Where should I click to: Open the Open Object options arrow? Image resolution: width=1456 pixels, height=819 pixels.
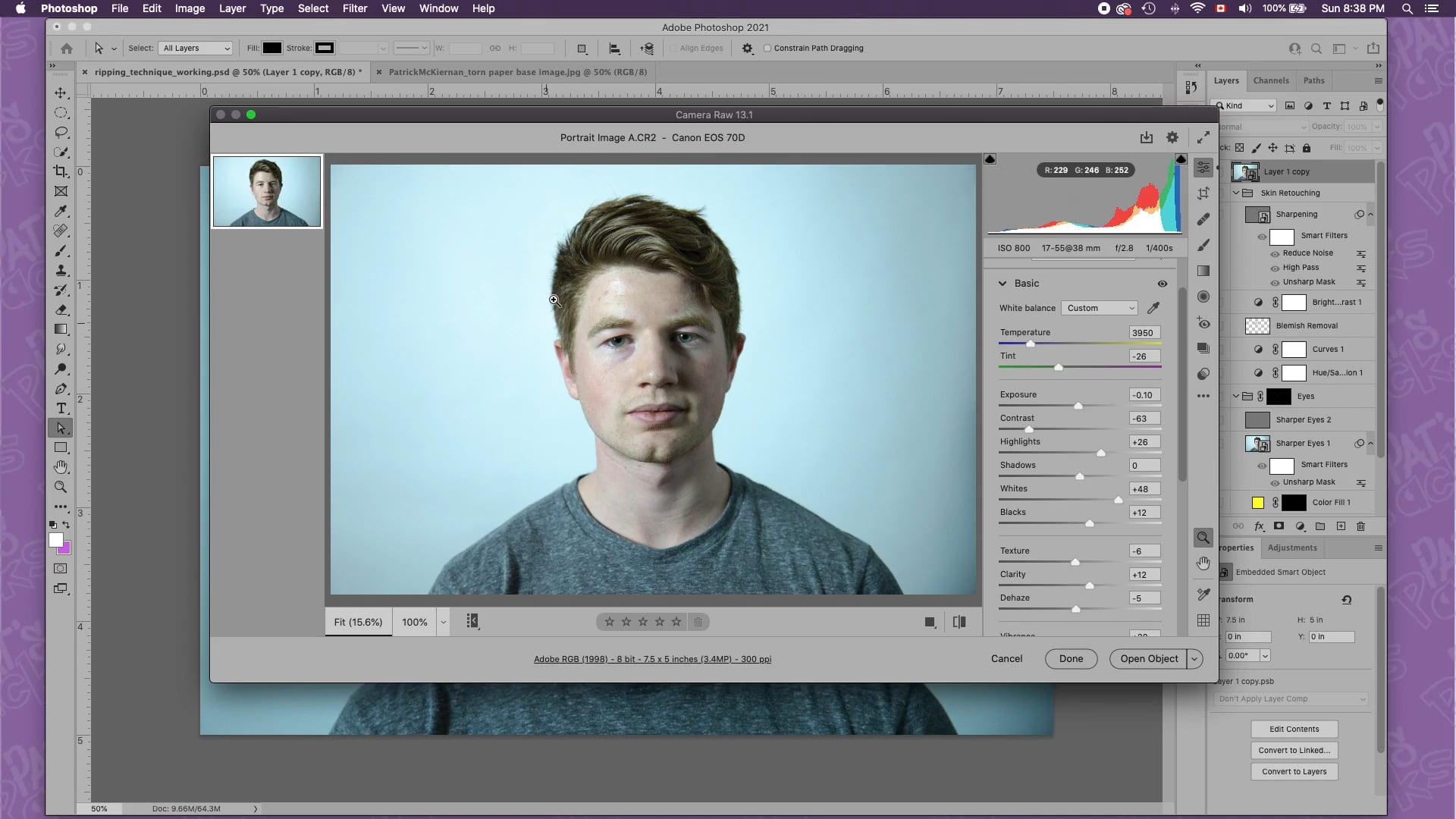coord(1194,659)
